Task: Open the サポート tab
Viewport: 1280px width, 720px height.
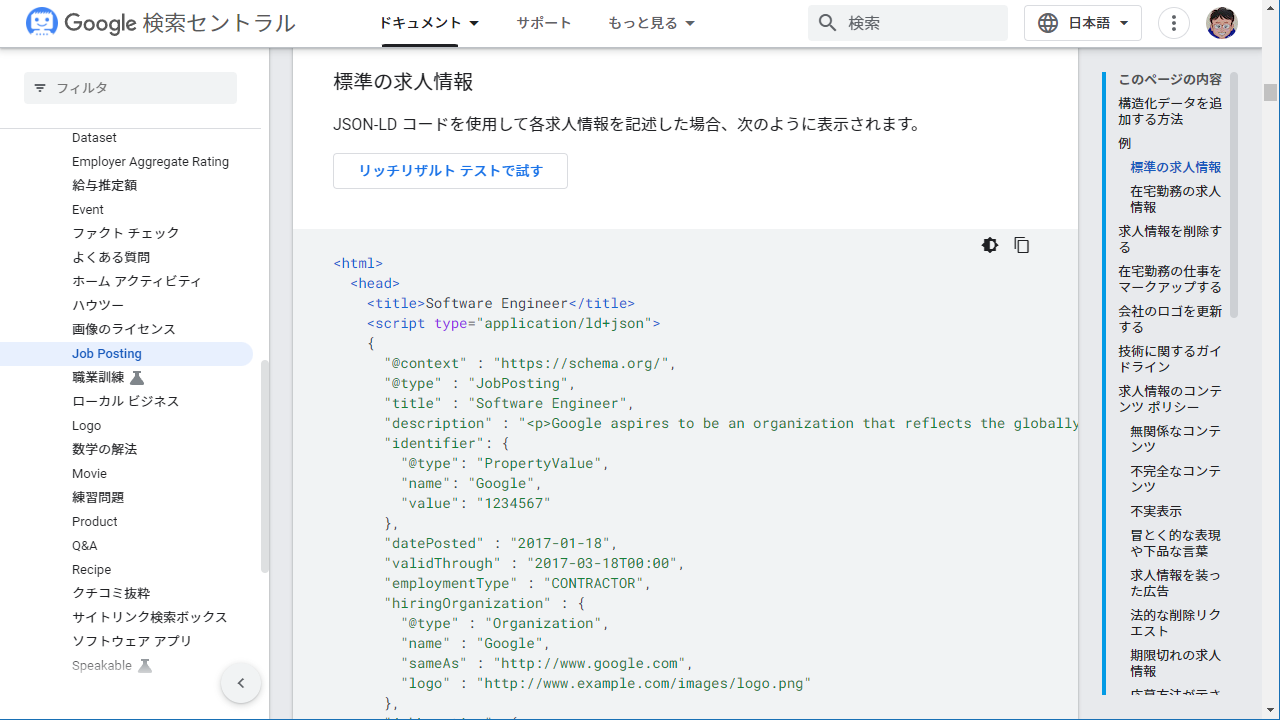Action: click(x=544, y=23)
